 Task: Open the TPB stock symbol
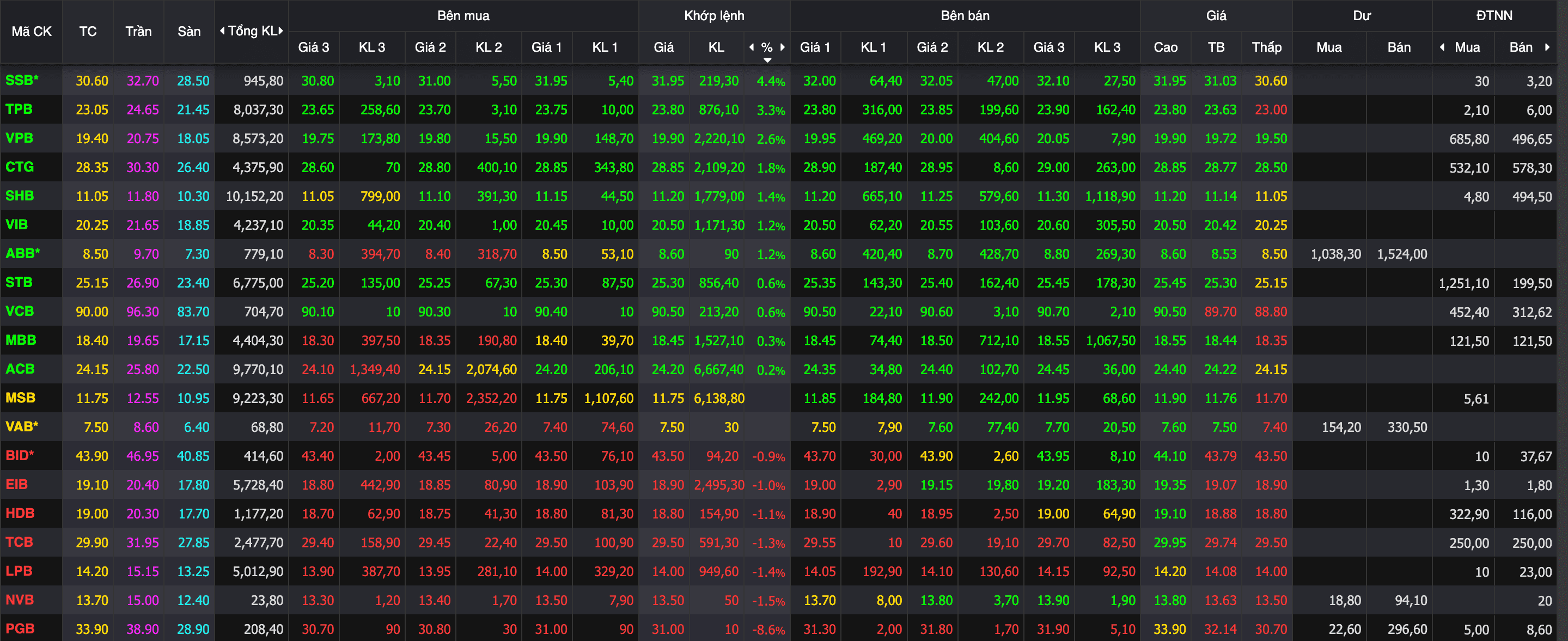19,109
